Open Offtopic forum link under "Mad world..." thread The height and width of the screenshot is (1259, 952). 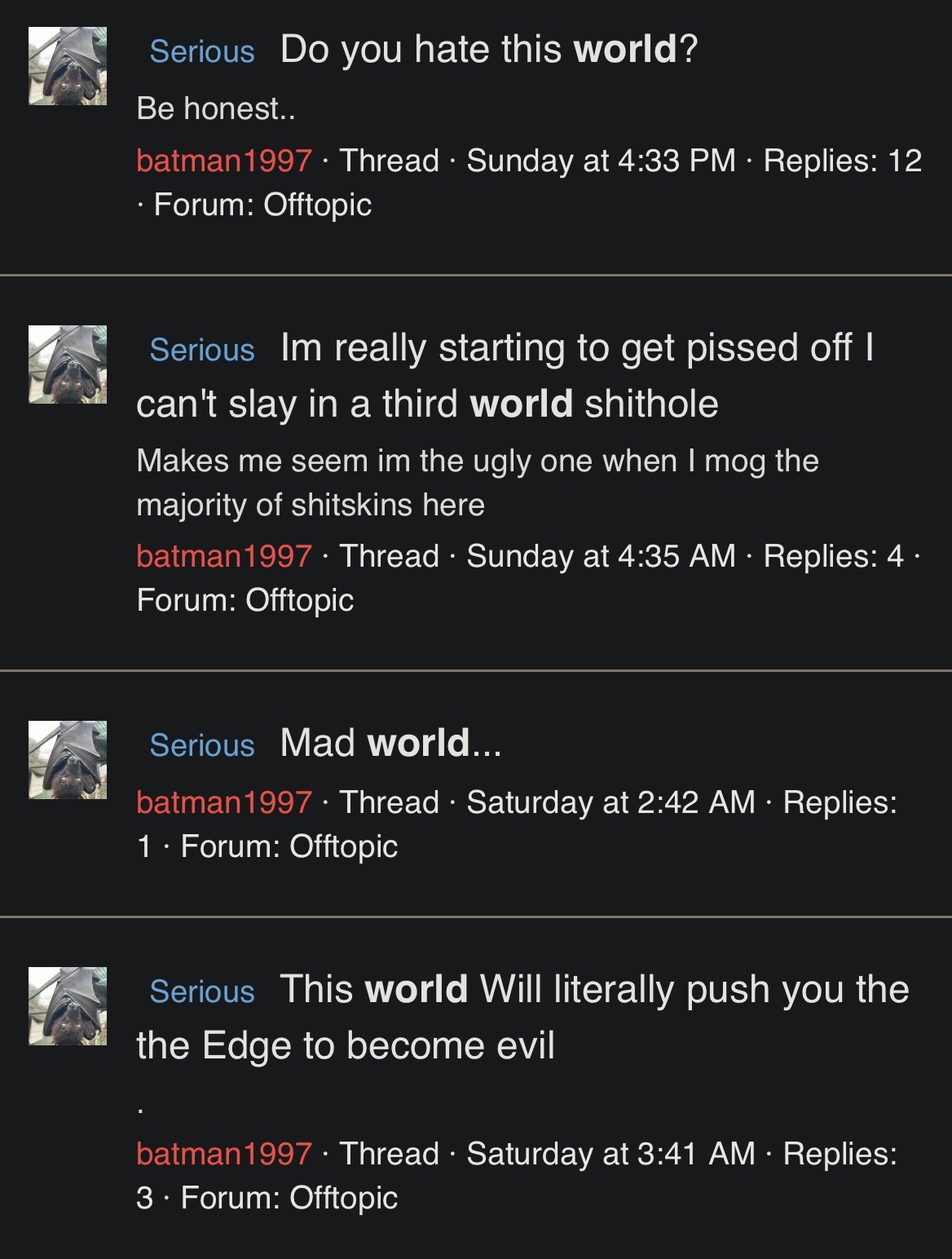pos(343,846)
